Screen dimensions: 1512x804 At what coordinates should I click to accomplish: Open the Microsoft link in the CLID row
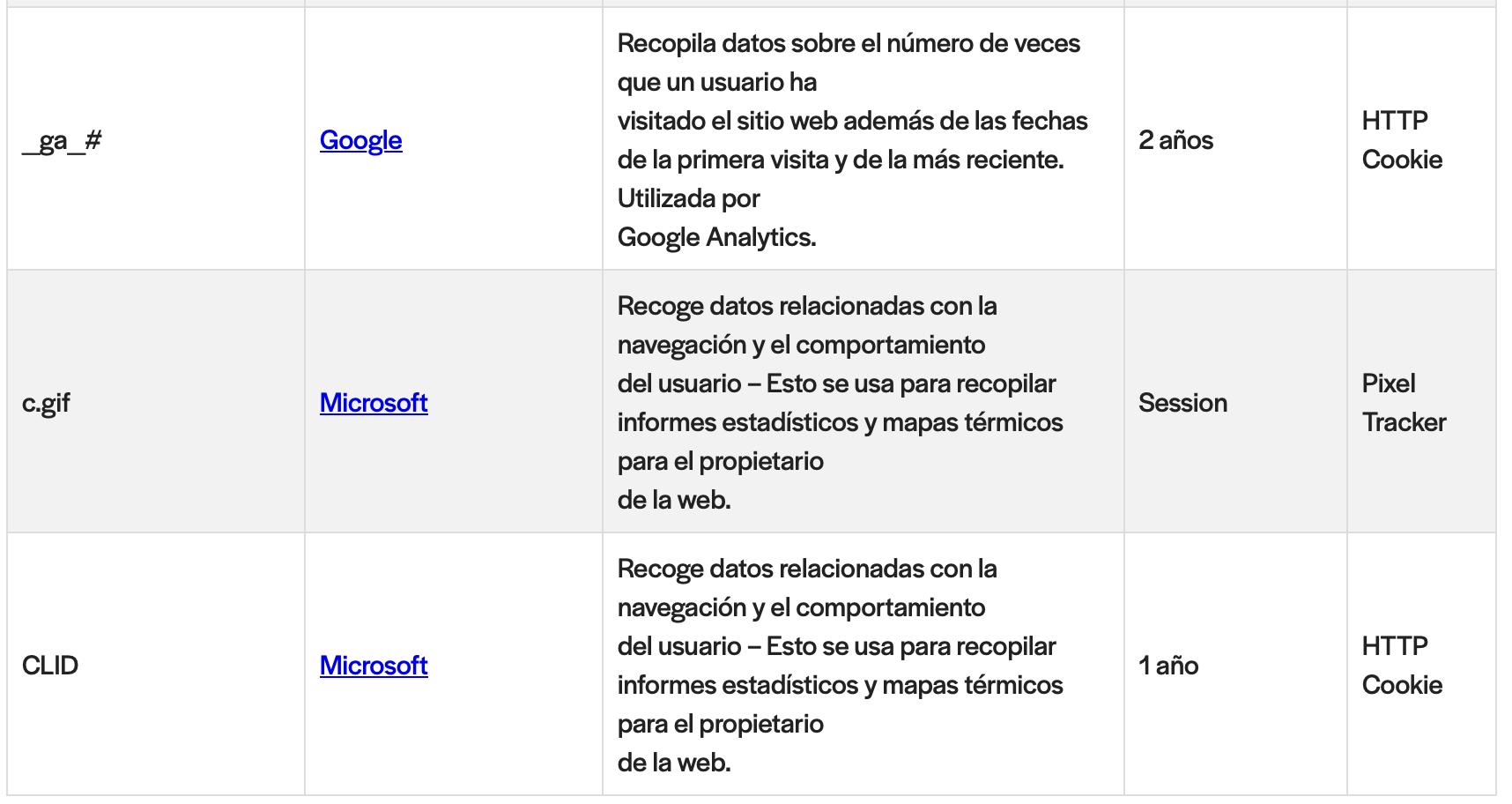tap(374, 666)
